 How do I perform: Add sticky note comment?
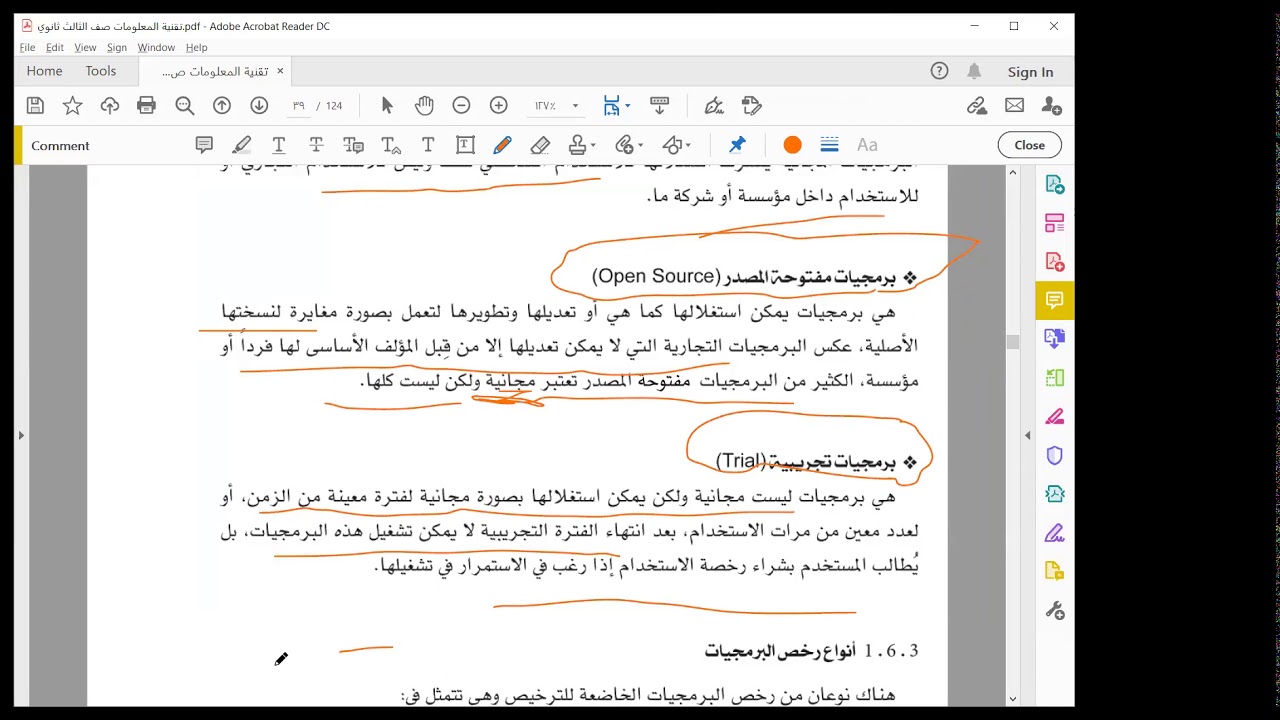204,145
